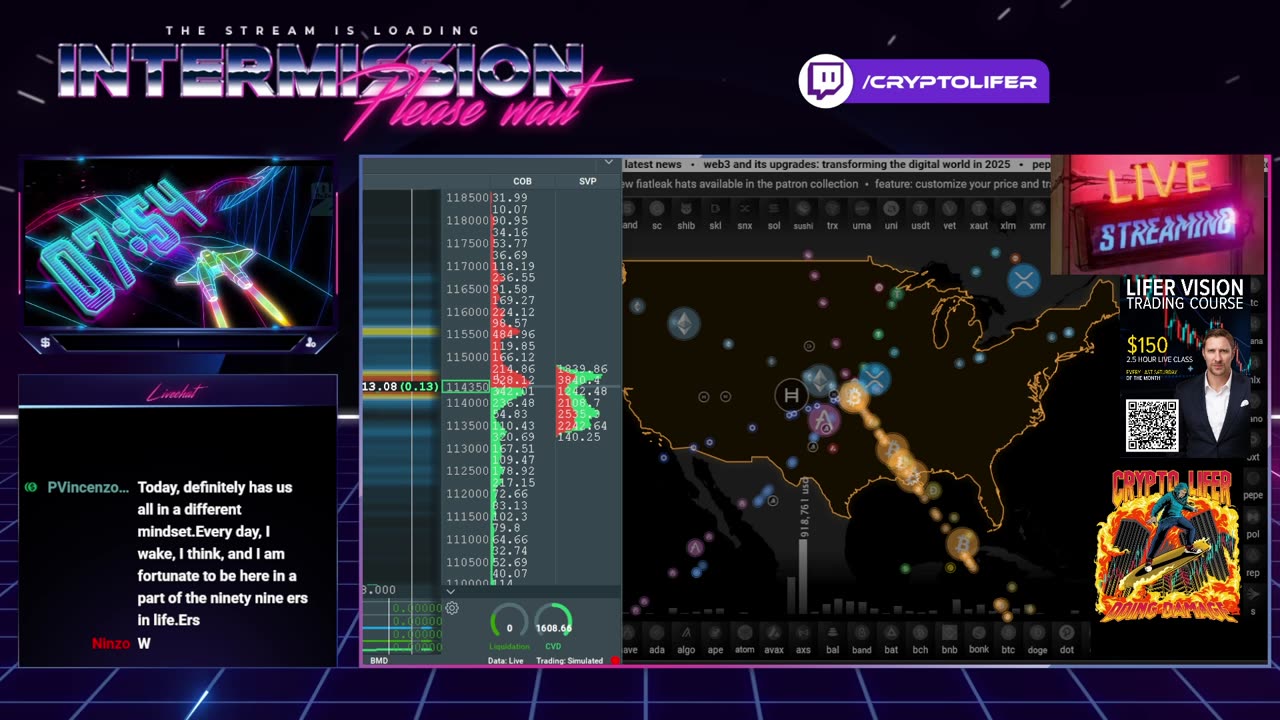
Task: Choose the algo coin icon
Action: (686, 633)
